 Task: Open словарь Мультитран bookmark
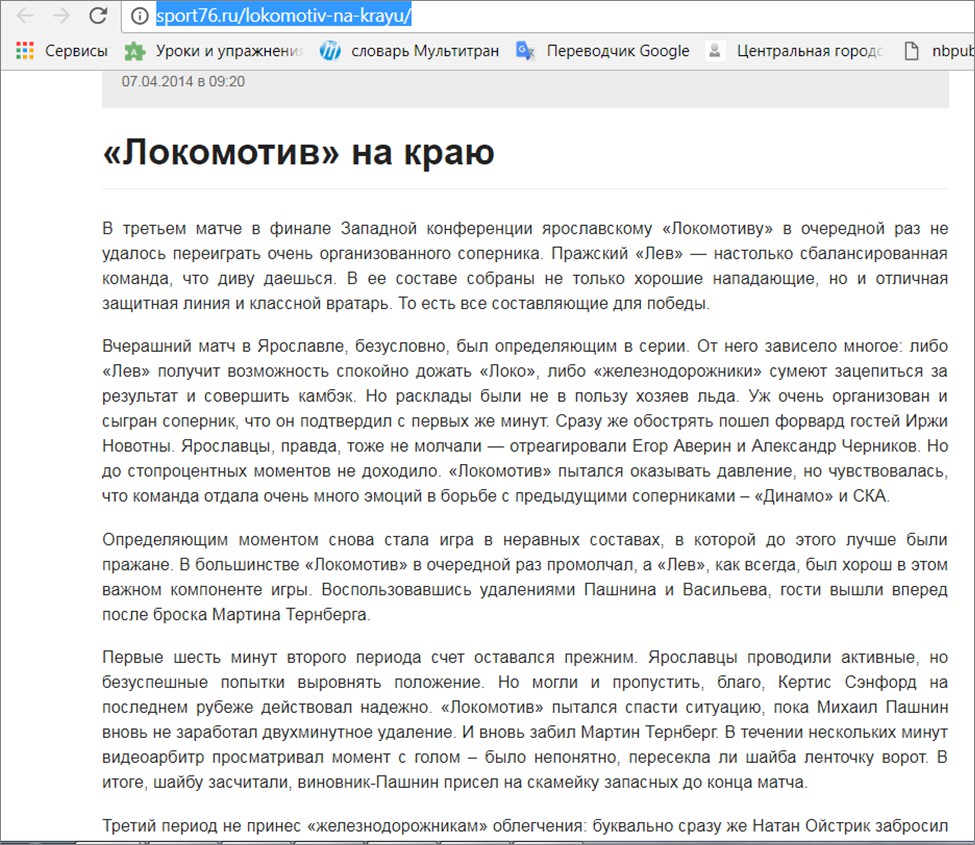pyautogui.click(x=425, y=51)
